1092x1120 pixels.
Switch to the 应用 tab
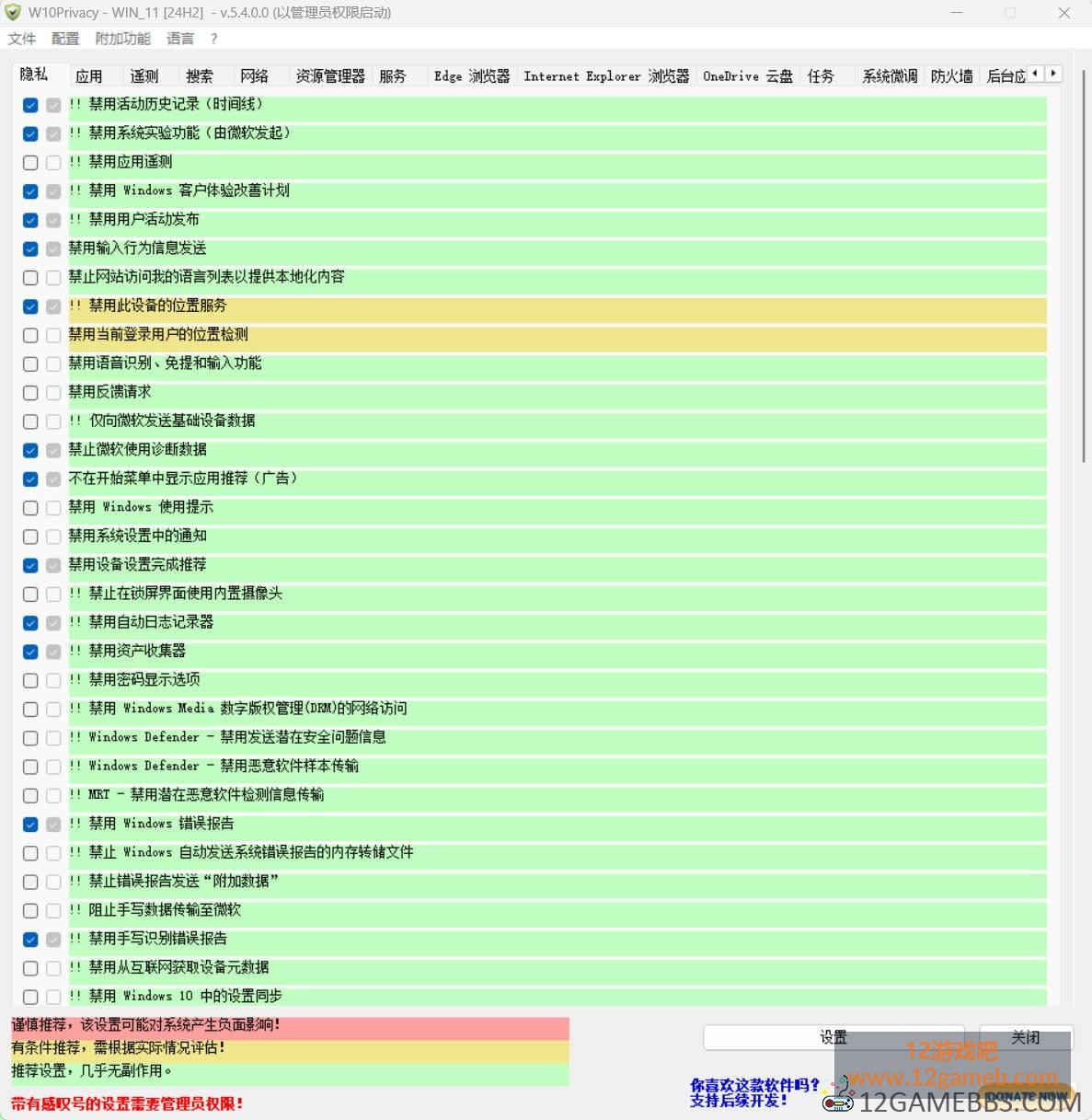[x=89, y=76]
